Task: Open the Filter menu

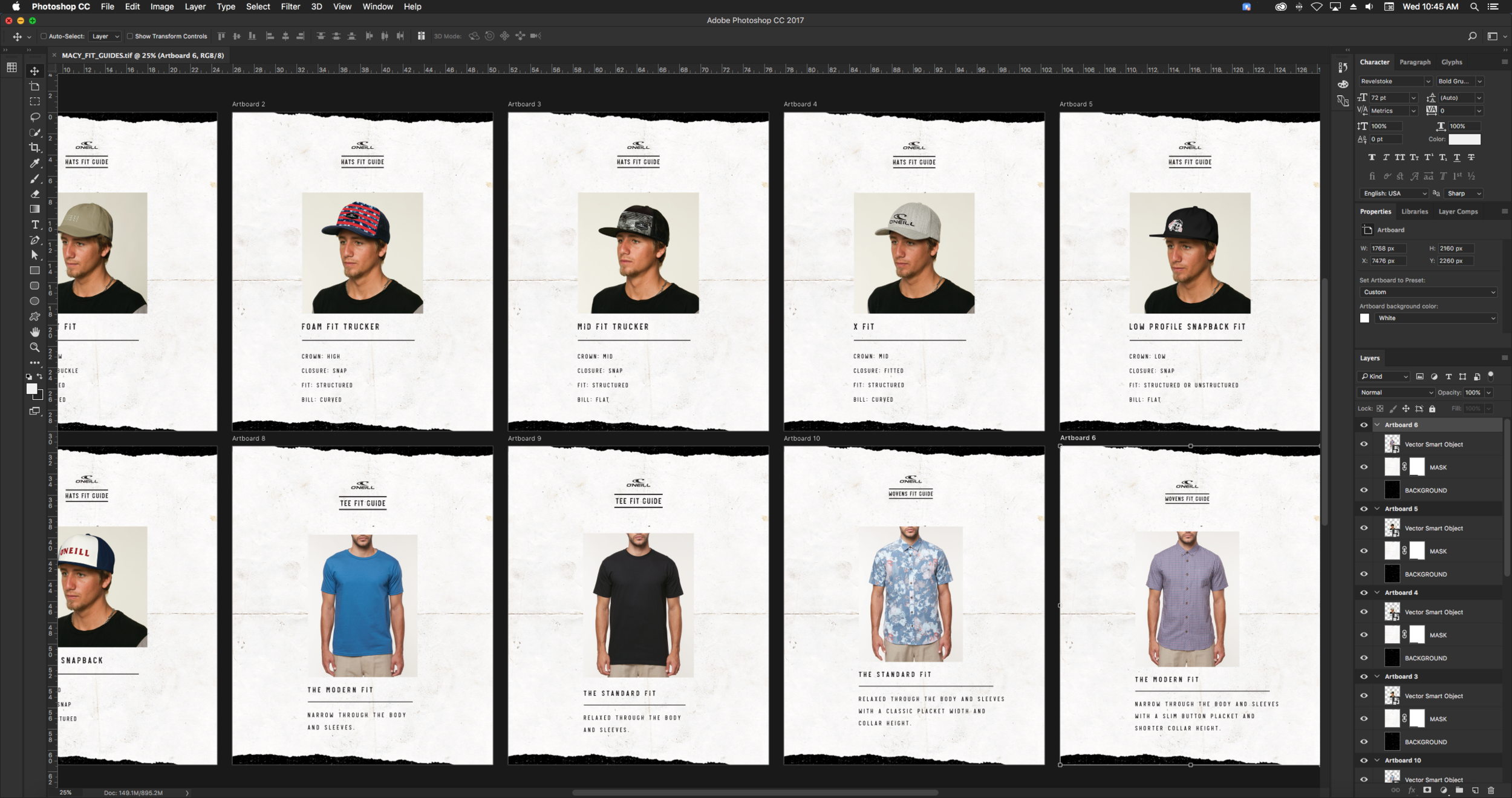Action: [x=290, y=7]
